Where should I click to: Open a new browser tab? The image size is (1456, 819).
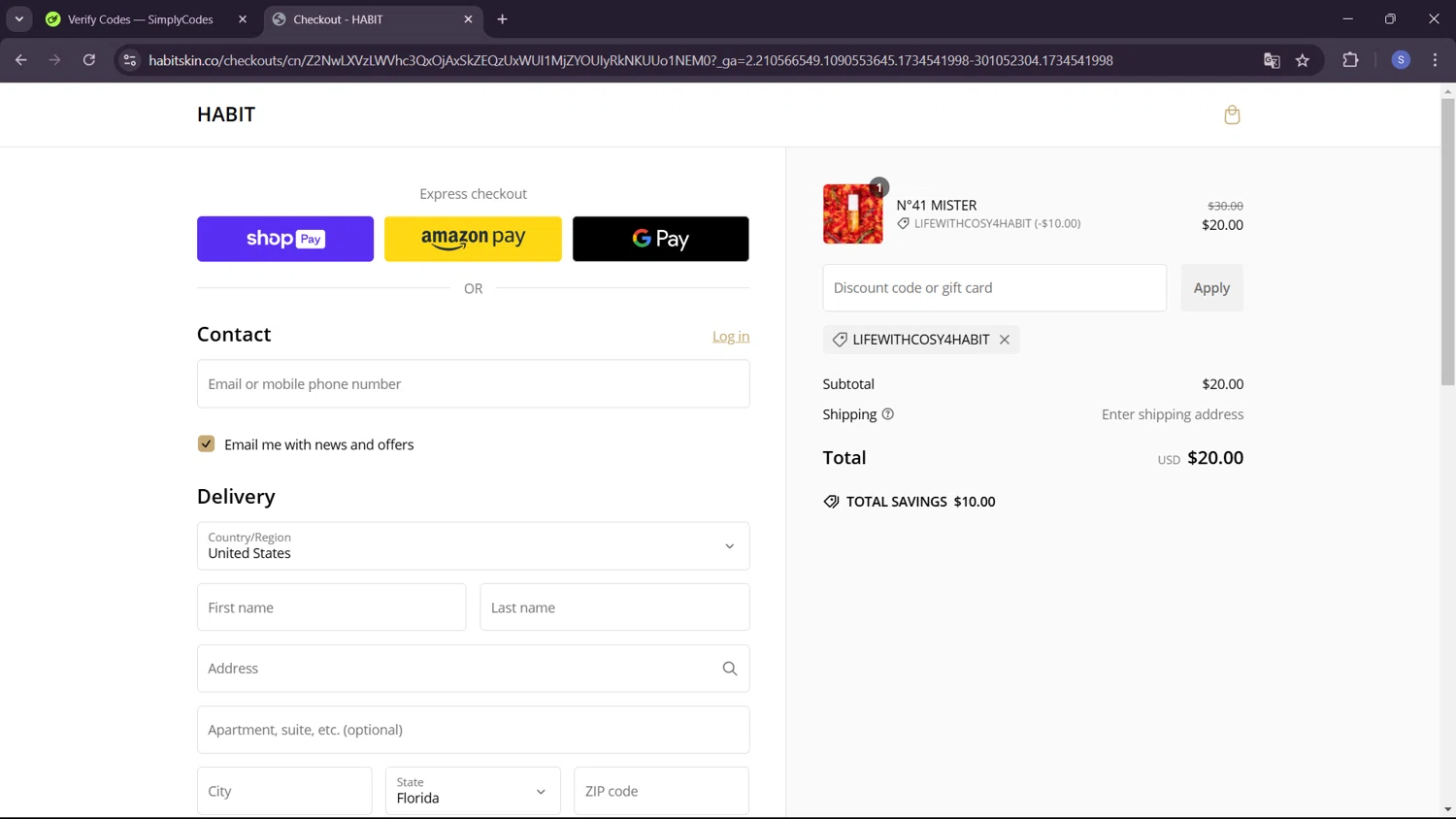point(502,19)
